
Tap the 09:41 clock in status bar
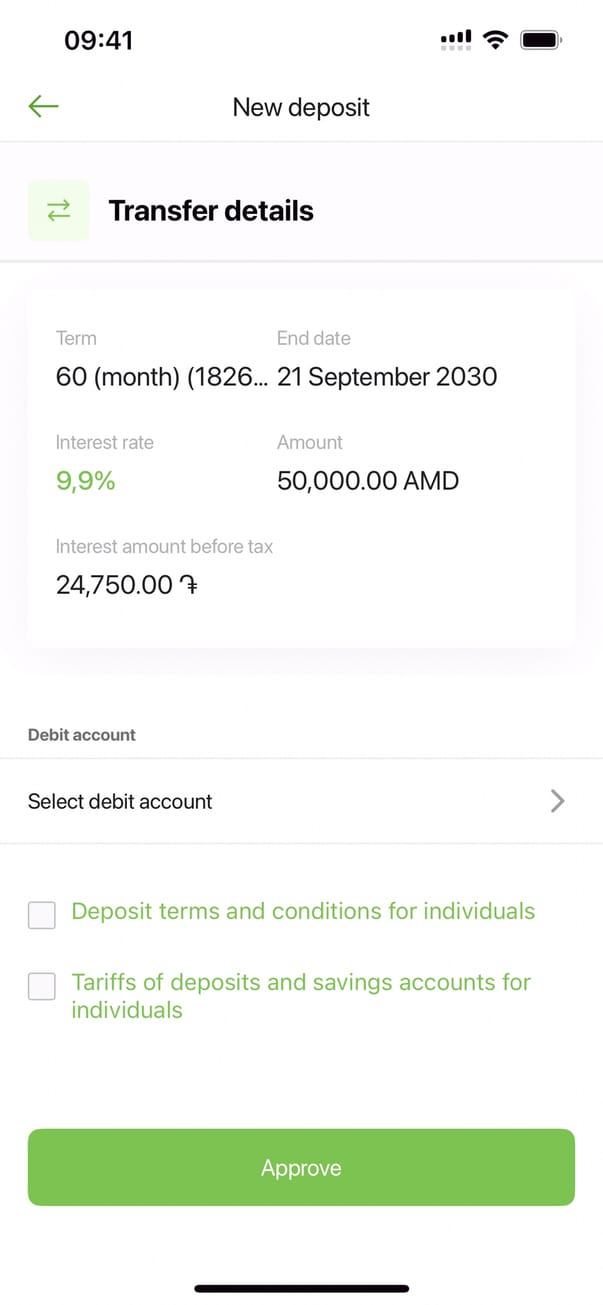pos(99,40)
